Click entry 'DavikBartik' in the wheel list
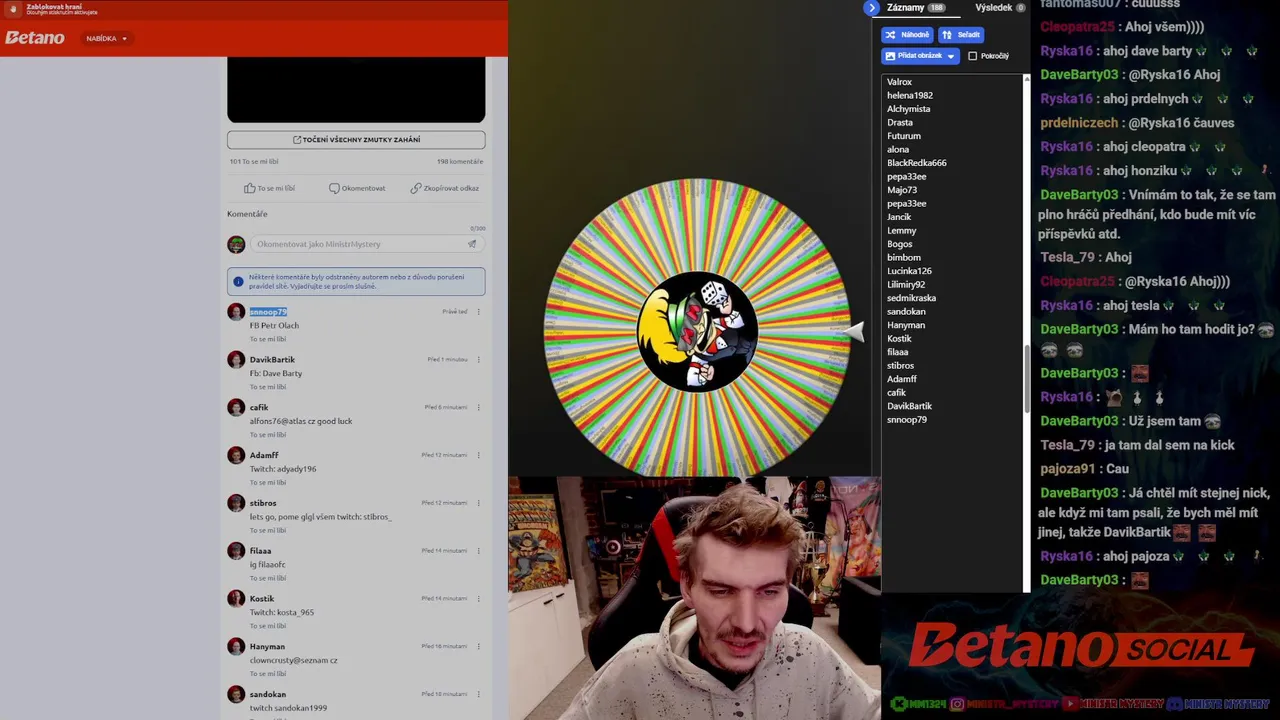1280x720 pixels. coord(909,406)
